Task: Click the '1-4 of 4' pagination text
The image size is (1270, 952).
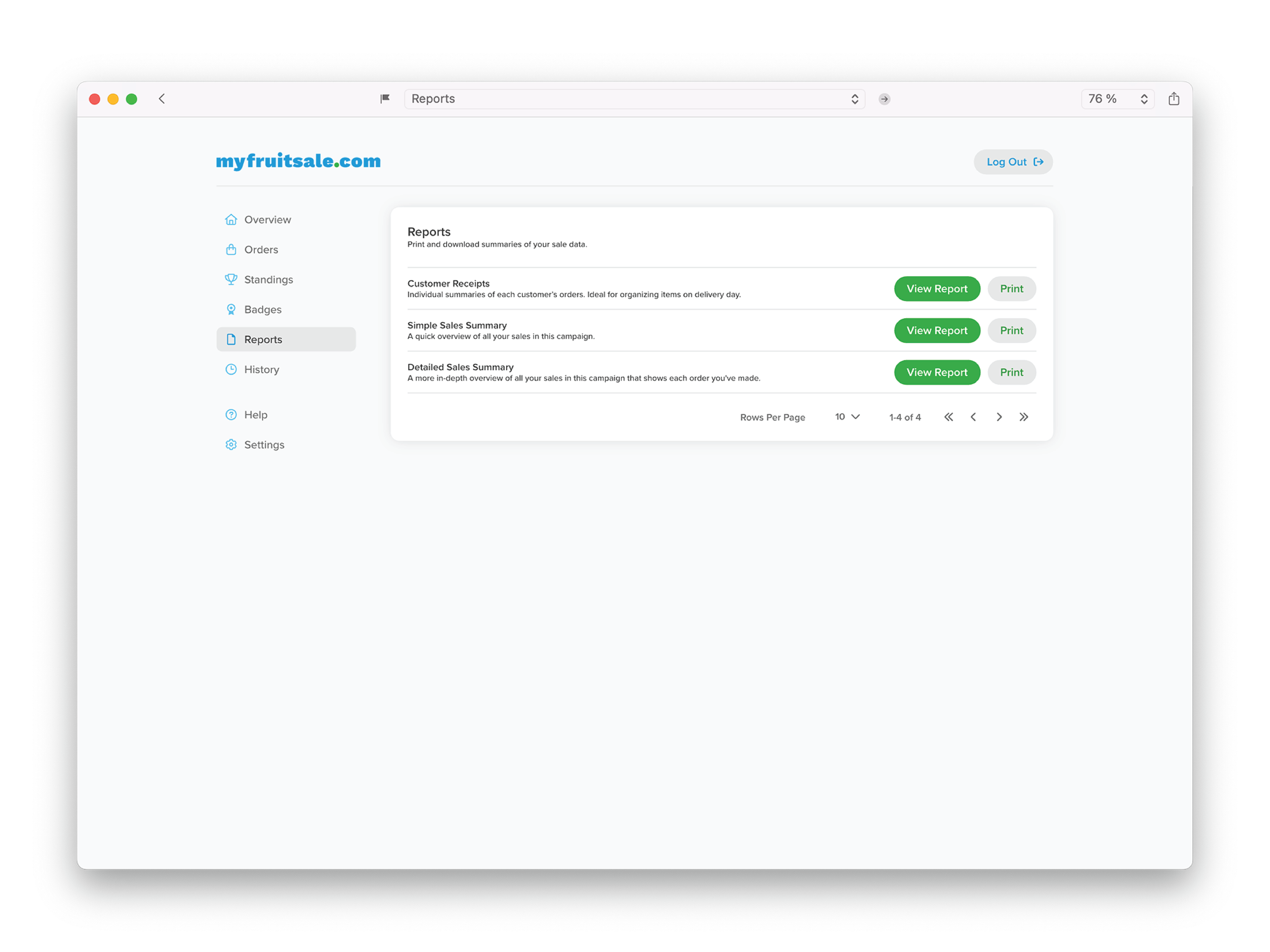Action: point(905,417)
